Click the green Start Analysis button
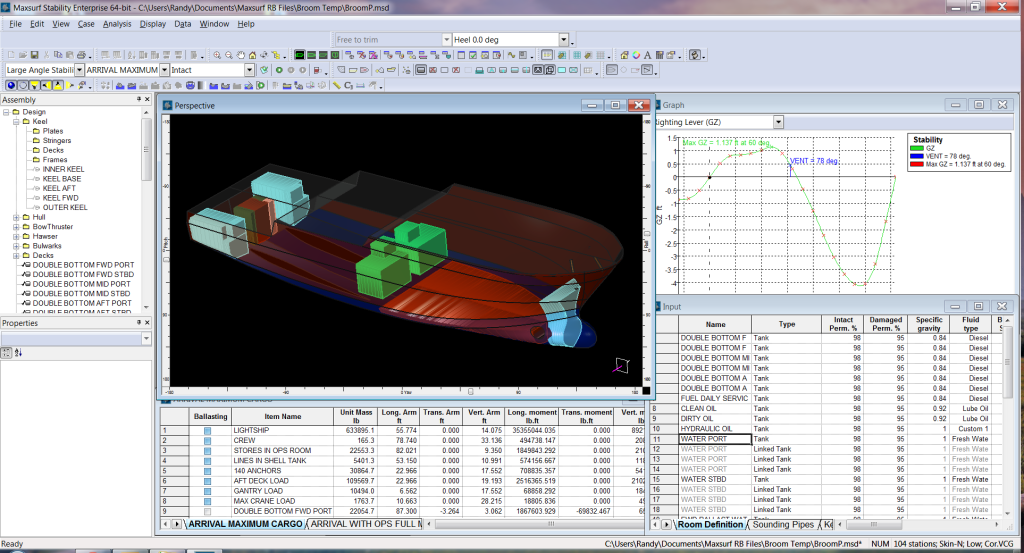 pos(279,70)
